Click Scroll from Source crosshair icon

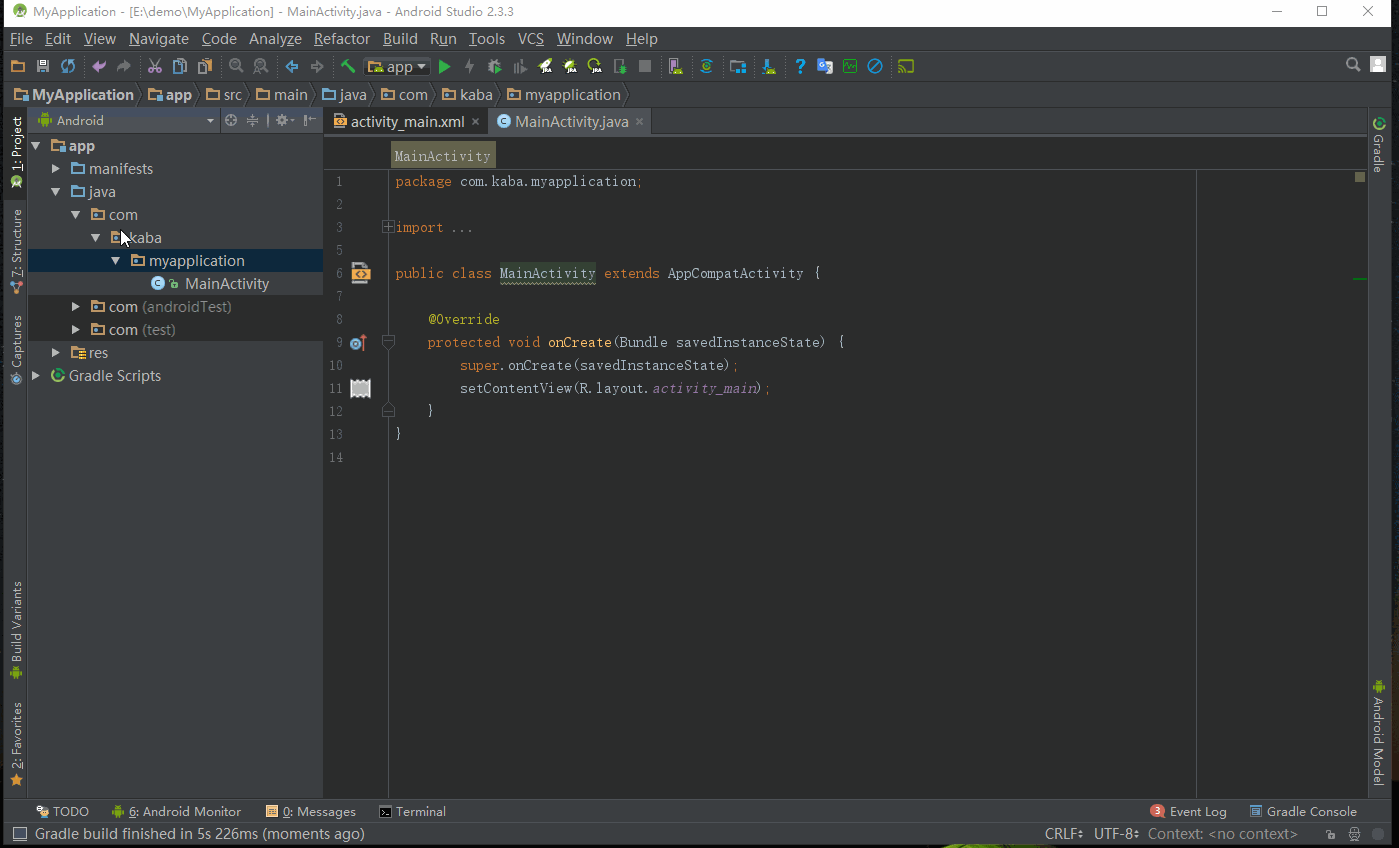click(231, 120)
